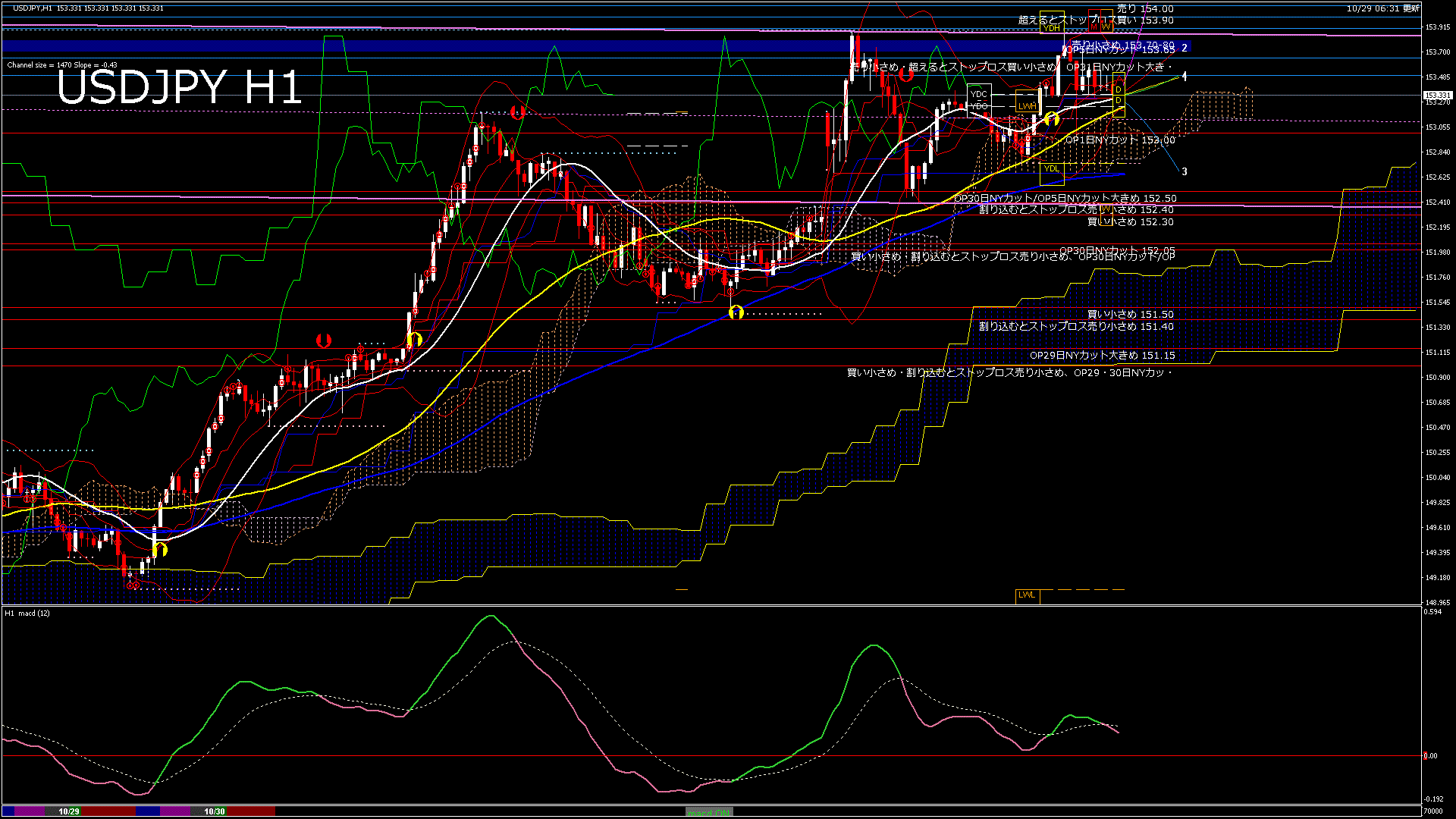Click the OP30日NYカット/OP5日NYカット大きめ 152.50 label

point(1065,199)
